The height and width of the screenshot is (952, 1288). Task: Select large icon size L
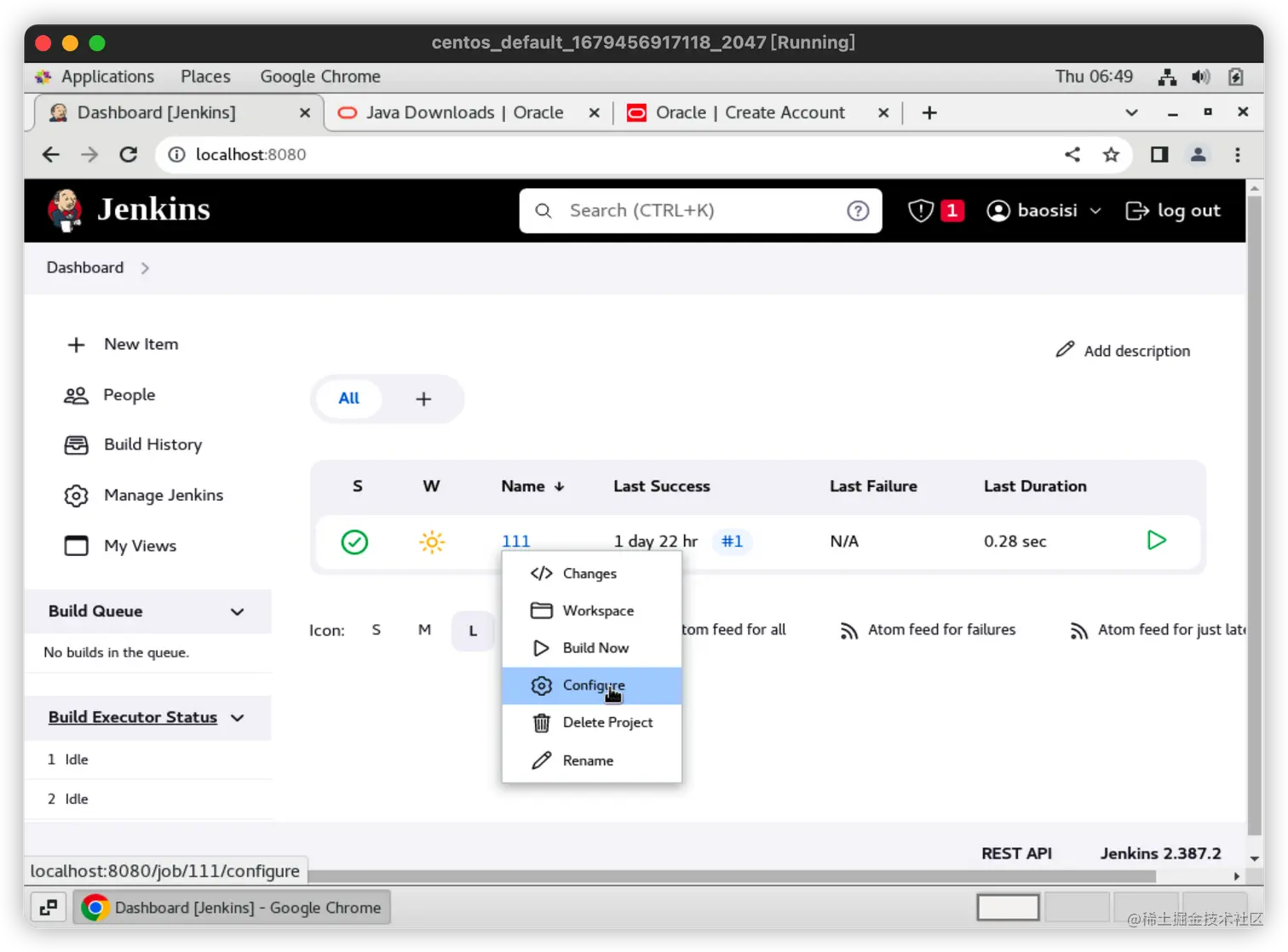click(x=473, y=631)
